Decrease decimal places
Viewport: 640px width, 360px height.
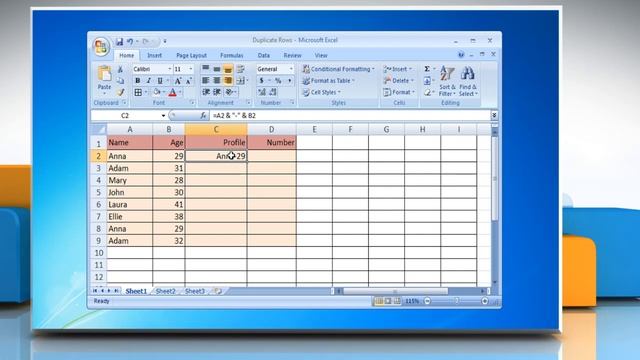(273, 92)
